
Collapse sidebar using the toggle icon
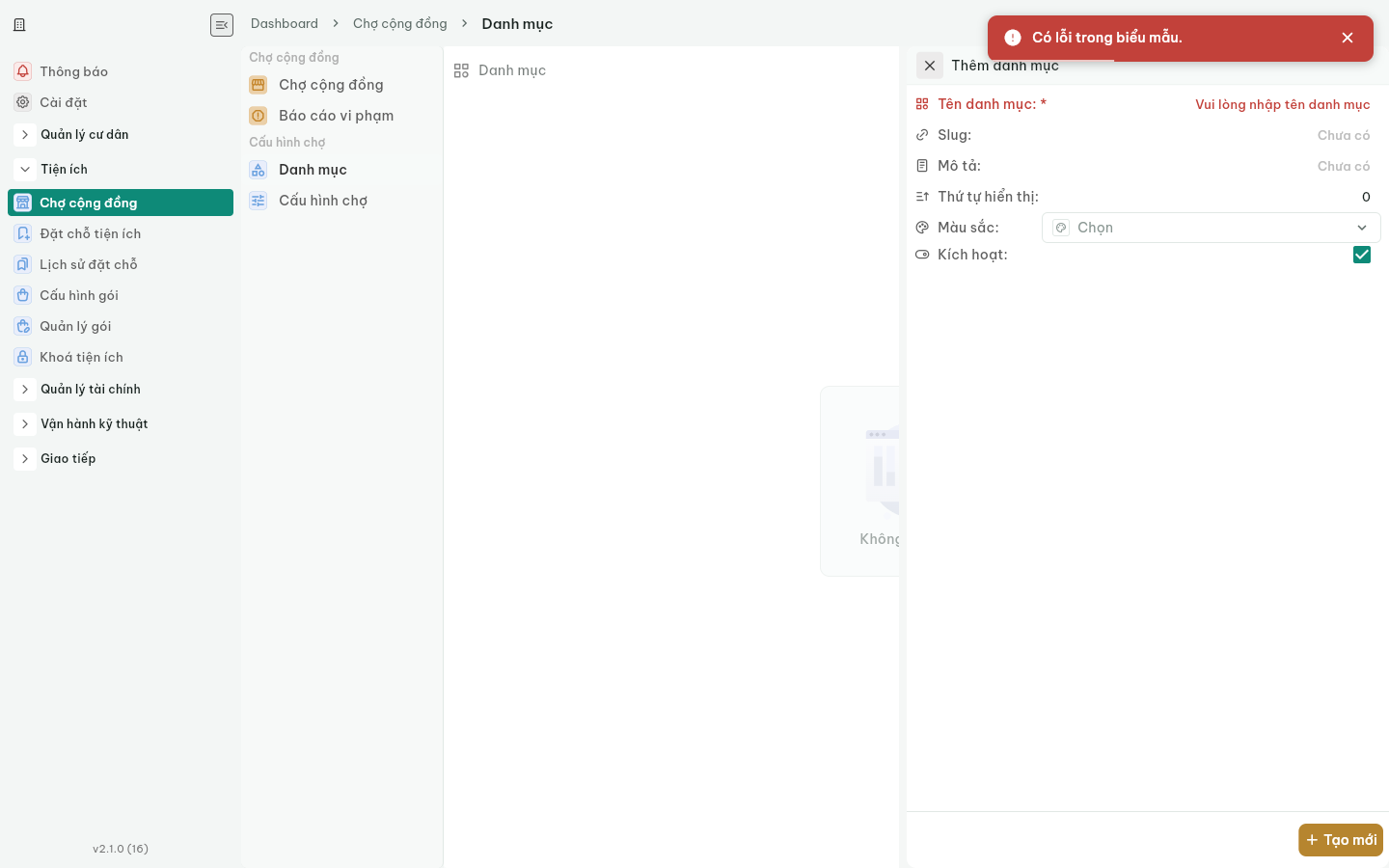pos(222,25)
